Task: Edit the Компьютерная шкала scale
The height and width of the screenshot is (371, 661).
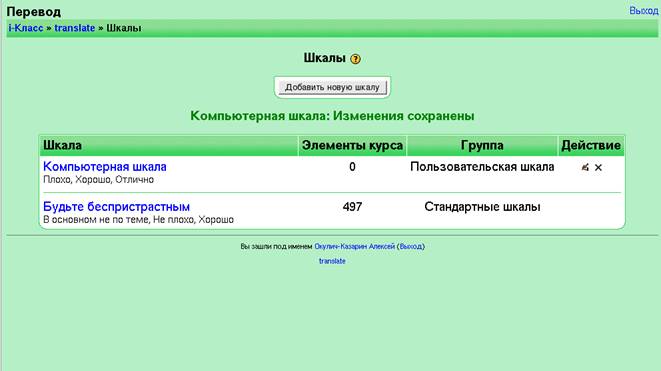Action: click(x=585, y=167)
